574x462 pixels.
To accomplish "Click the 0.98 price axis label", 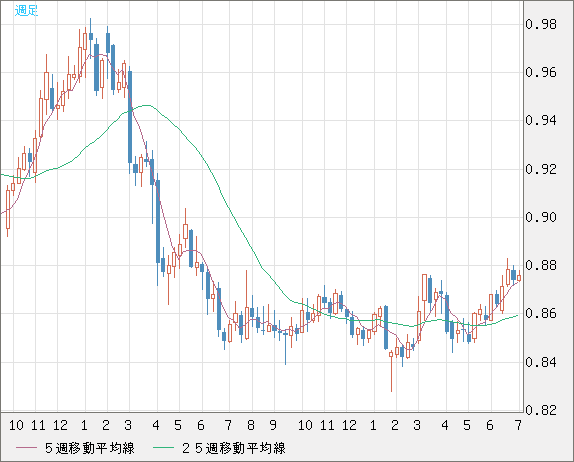I will (541, 25).
